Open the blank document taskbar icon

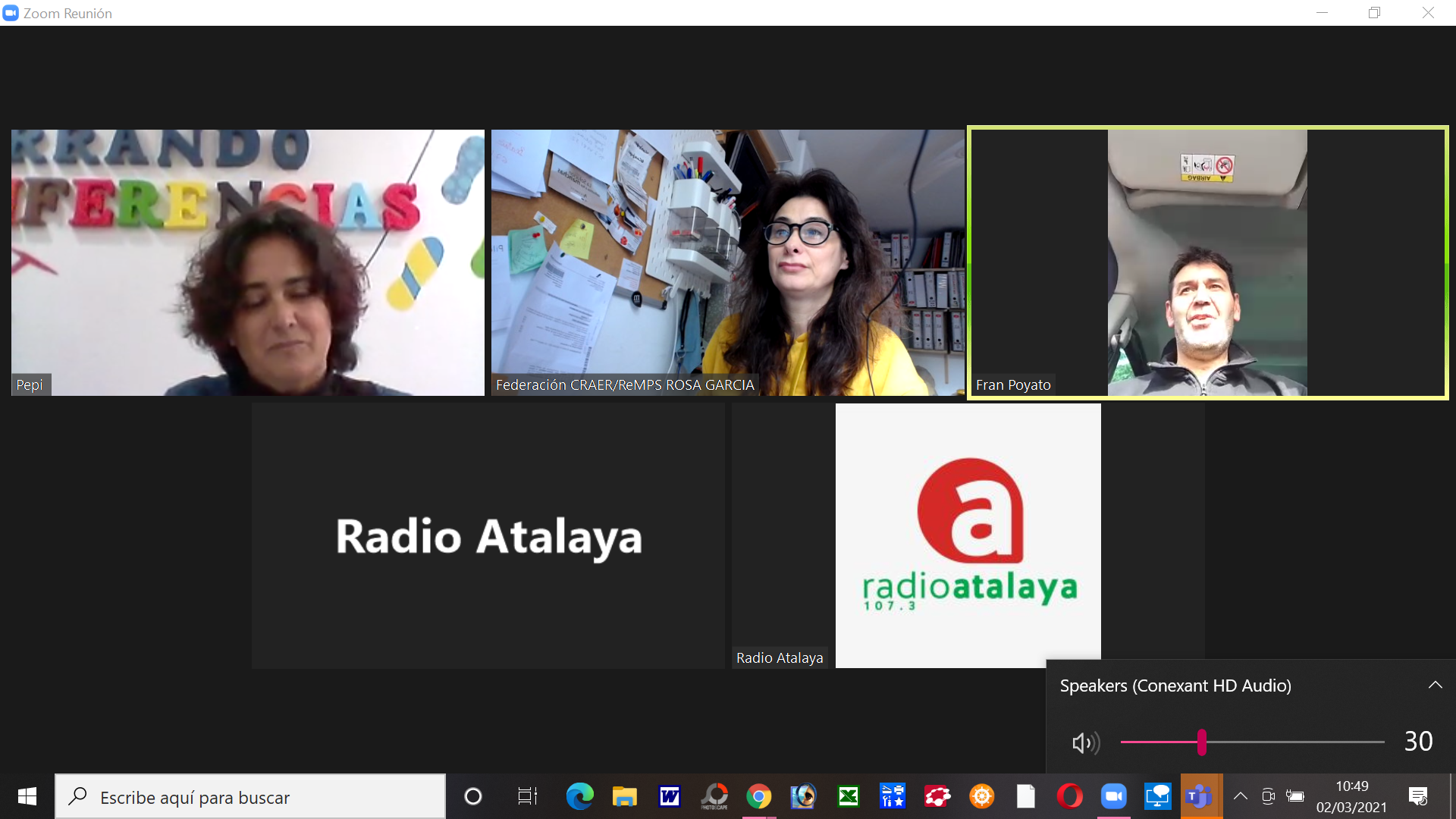tap(1025, 796)
